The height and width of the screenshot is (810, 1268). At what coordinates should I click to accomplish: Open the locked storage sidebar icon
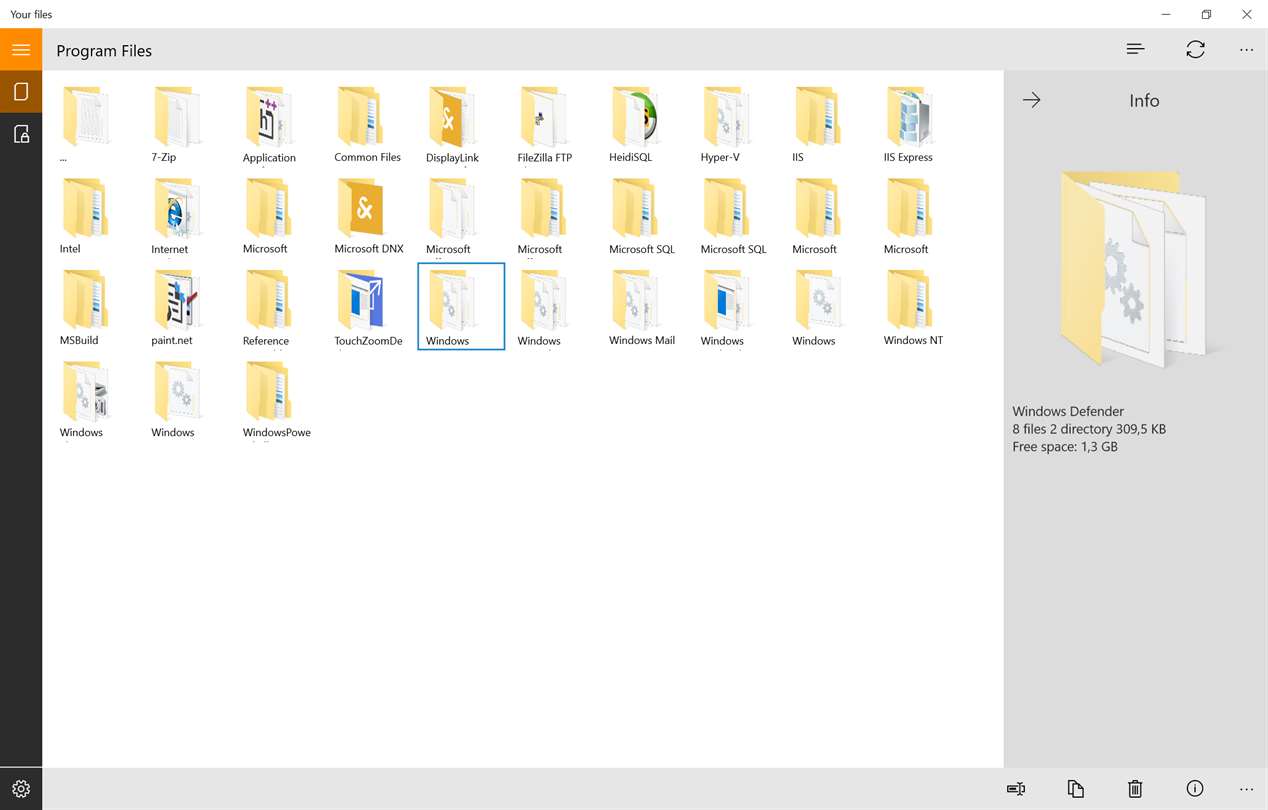tap(21, 134)
